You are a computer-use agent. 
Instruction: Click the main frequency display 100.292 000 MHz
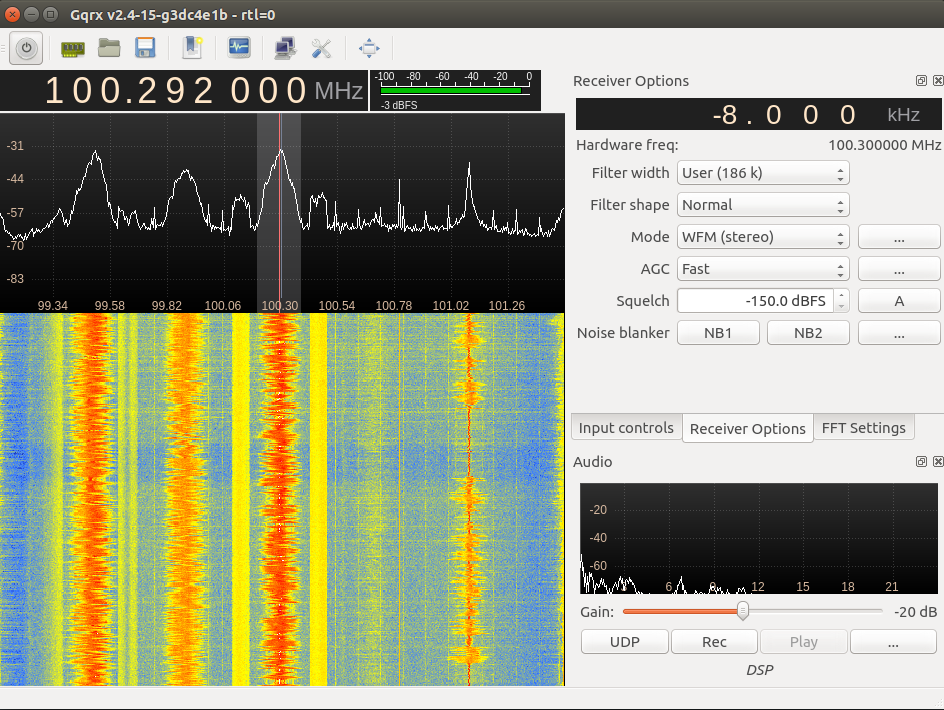click(x=184, y=91)
